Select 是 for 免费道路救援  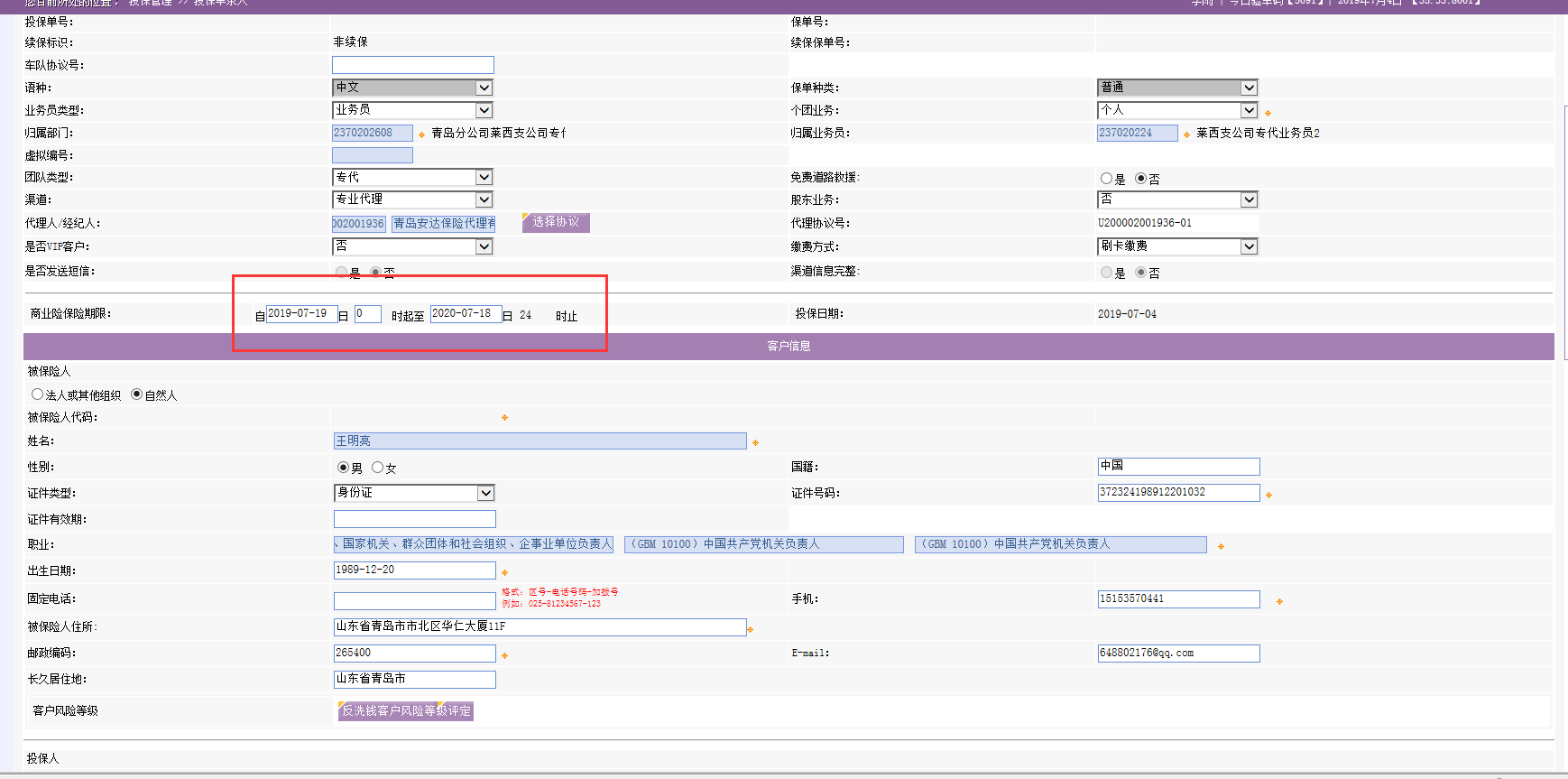tap(1106, 179)
